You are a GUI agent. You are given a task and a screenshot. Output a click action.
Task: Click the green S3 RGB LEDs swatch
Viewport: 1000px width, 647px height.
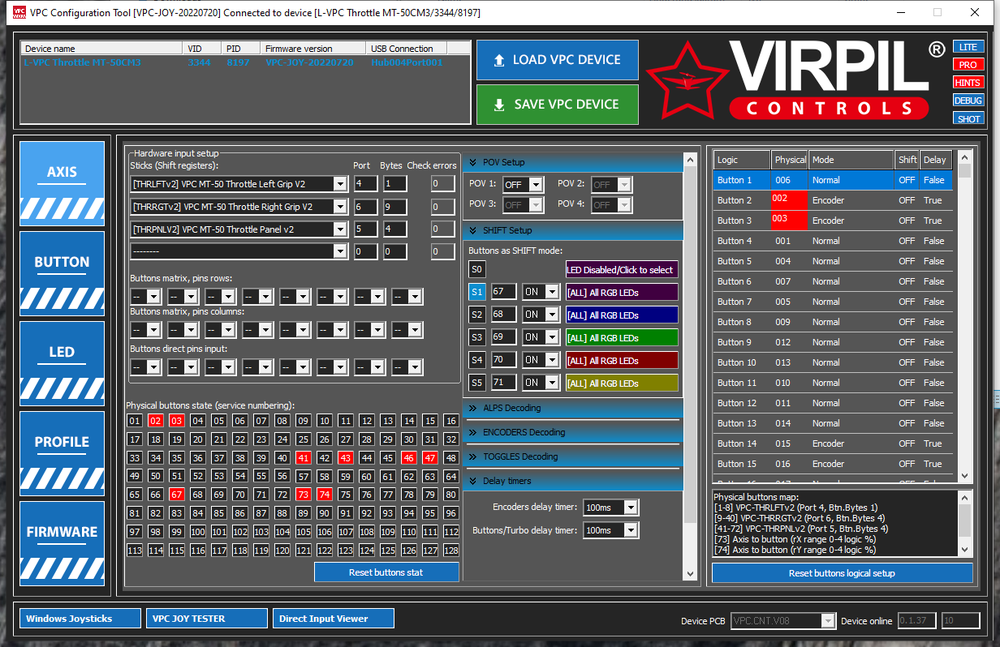pyautogui.click(x=621, y=338)
